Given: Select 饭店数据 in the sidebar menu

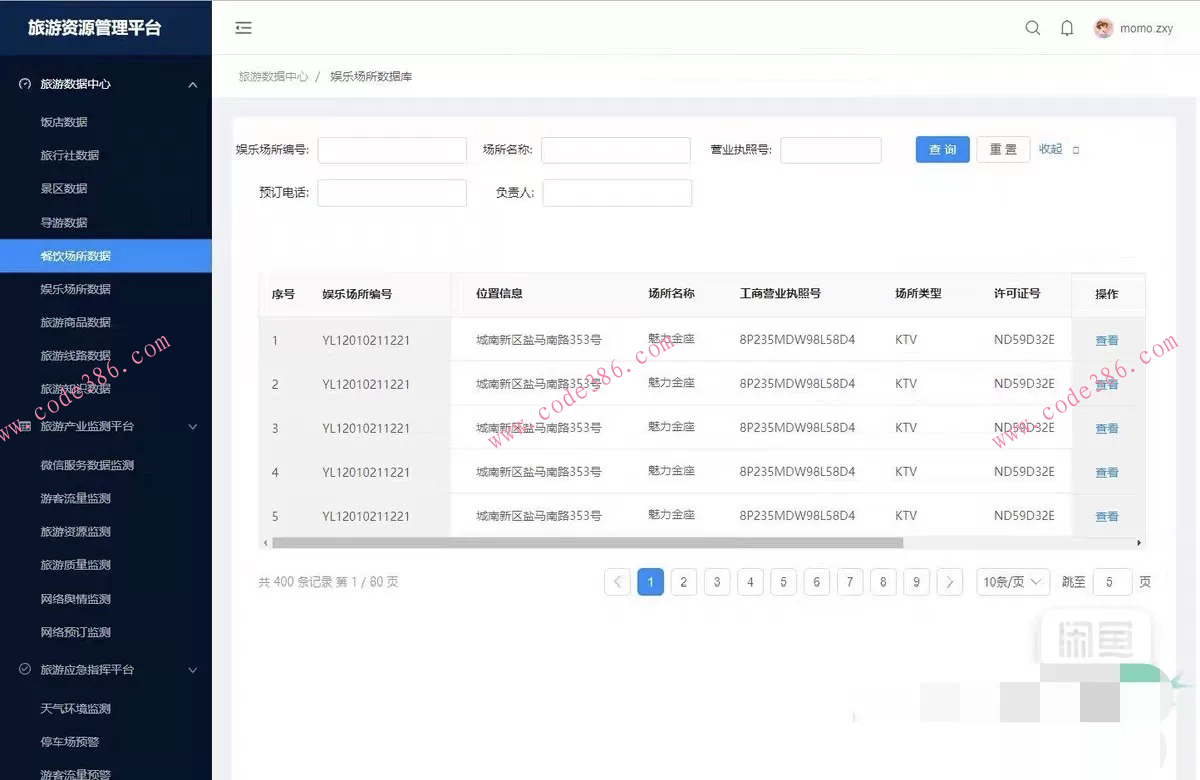Looking at the screenshot, I should tap(64, 121).
